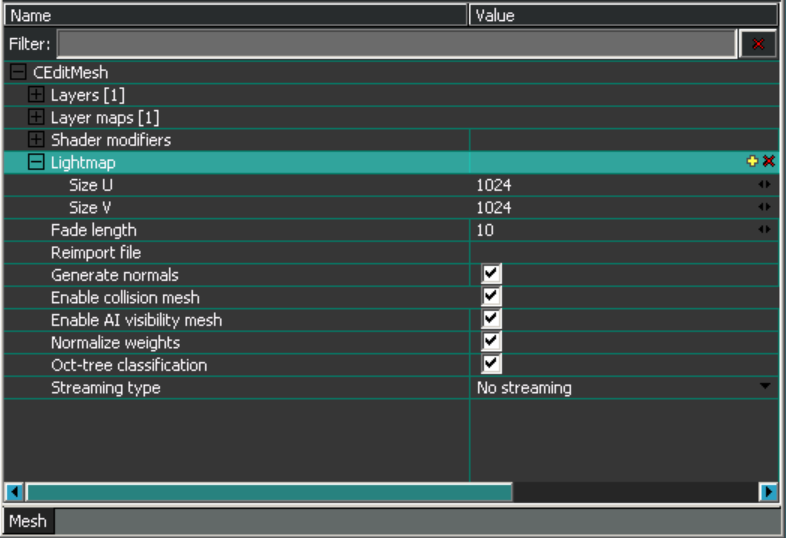Click the Fade length spinner arrows
Screen dimensions: 786x538
tap(764, 229)
